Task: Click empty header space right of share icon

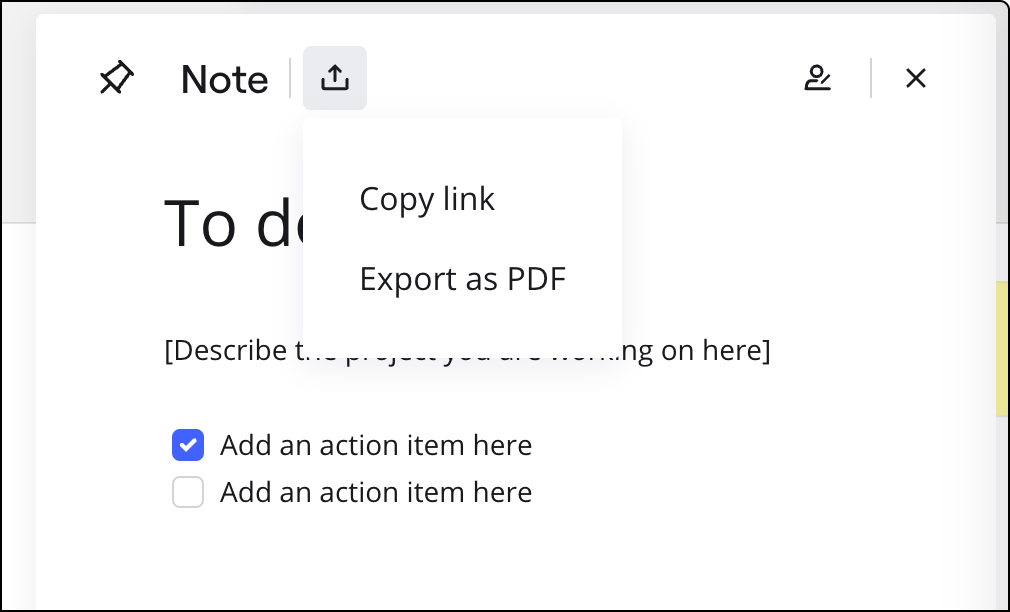Action: coord(580,78)
